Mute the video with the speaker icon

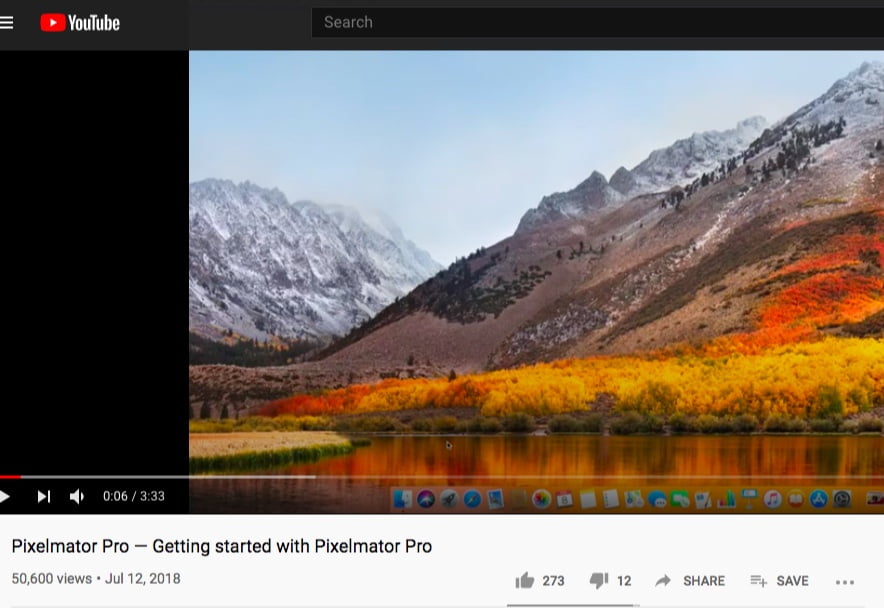pyautogui.click(x=77, y=496)
